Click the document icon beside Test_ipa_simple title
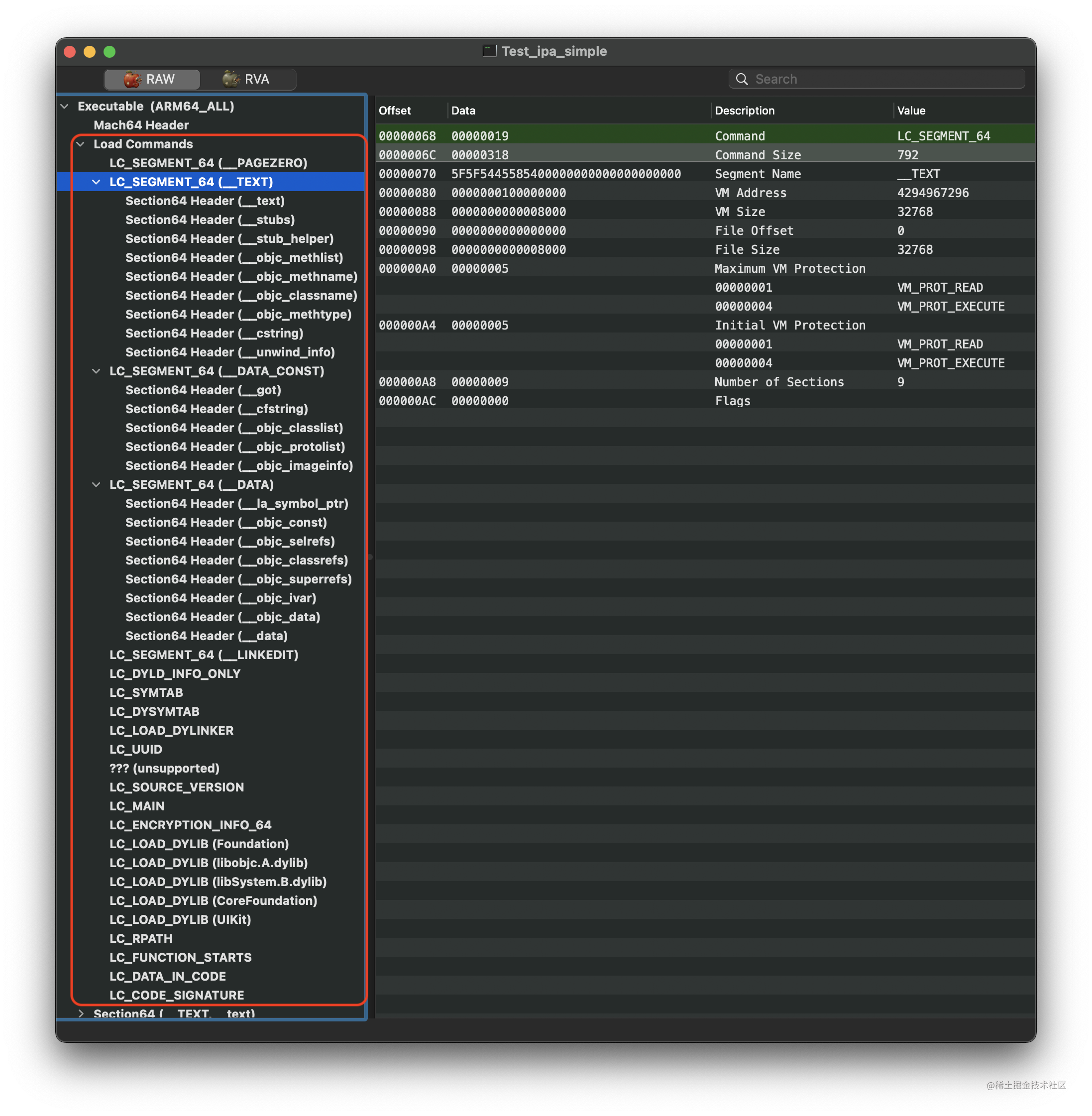The image size is (1092, 1116). (489, 51)
